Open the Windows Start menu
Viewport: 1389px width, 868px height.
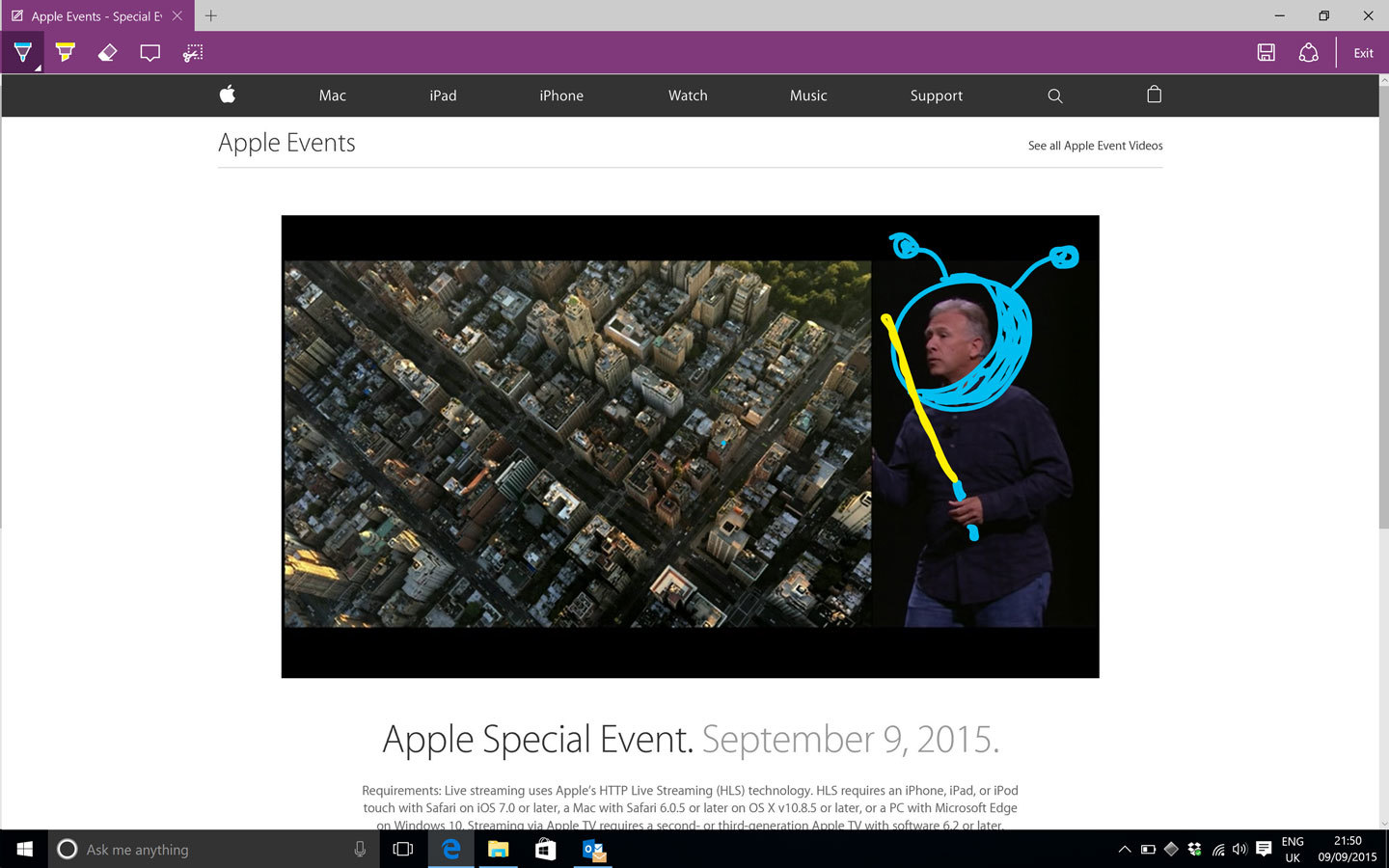coord(23,849)
